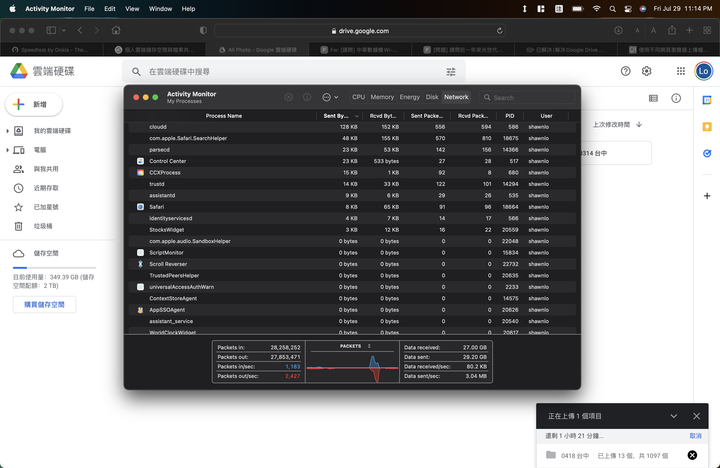The image size is (720, 468).
Task: Open the Window menu
Action: pos(160,9)
